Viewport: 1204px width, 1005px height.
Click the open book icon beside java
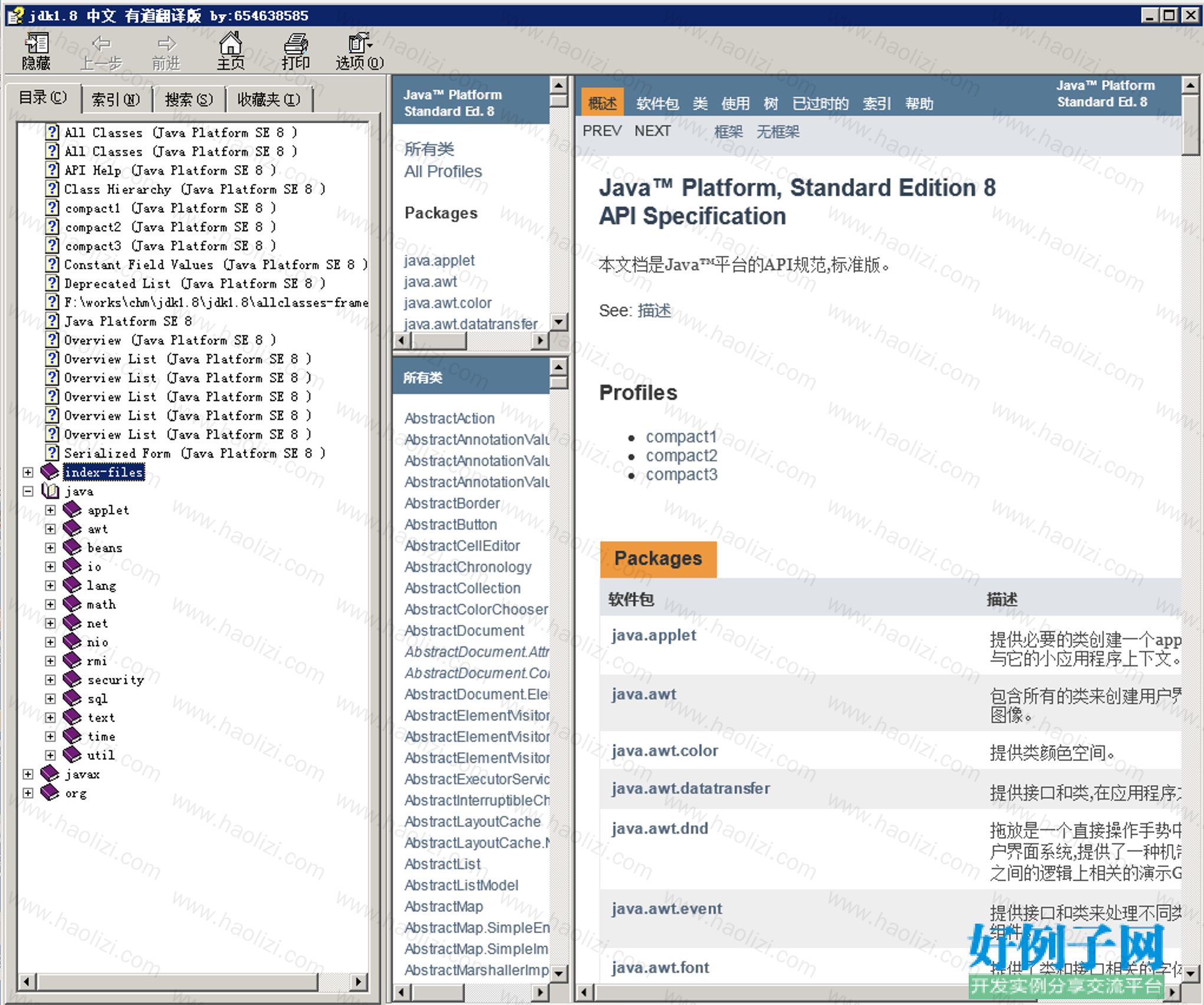point(50,491)
